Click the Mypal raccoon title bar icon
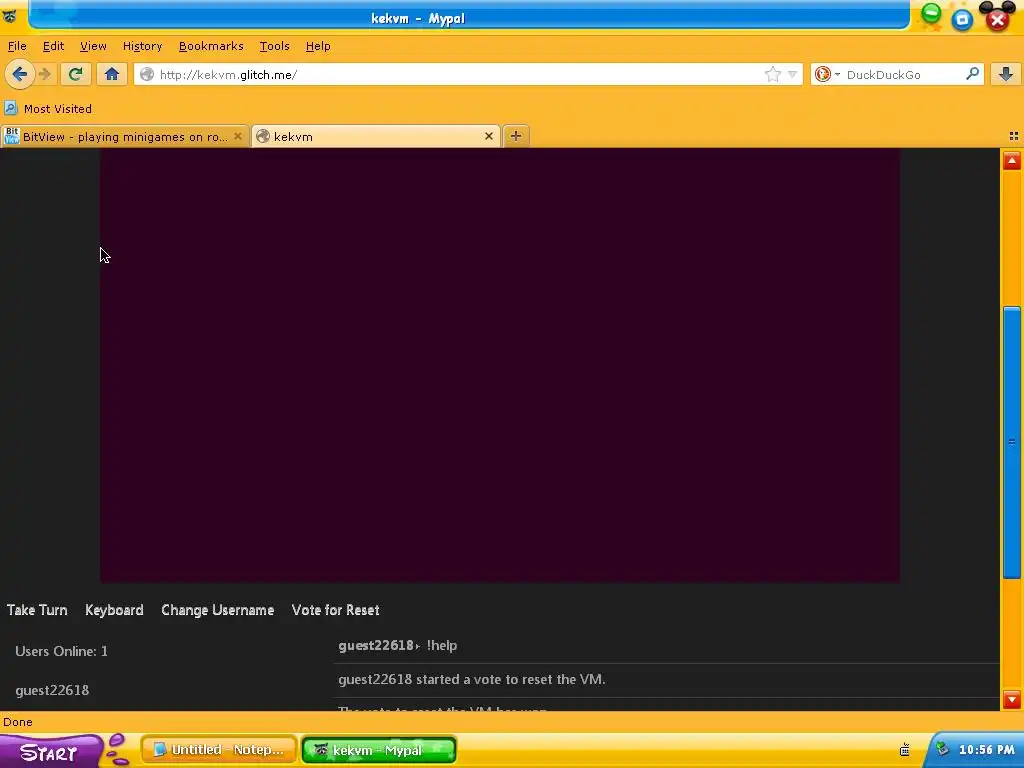 10,16
